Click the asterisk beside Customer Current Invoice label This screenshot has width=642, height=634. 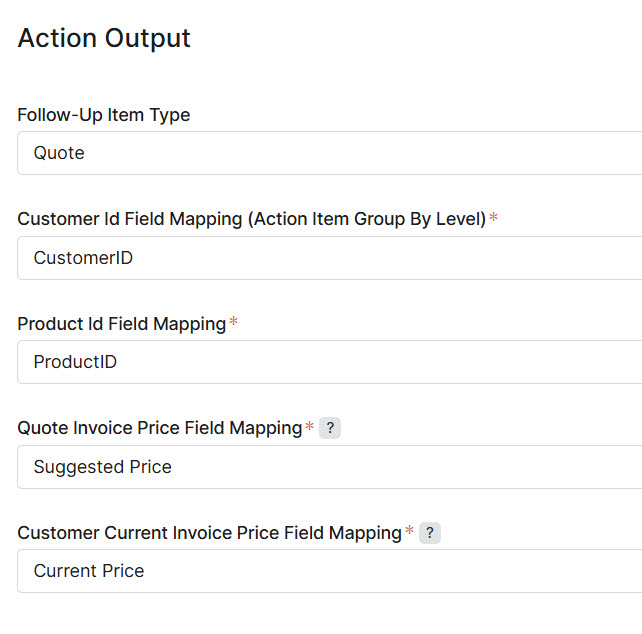tap(409, 532)
